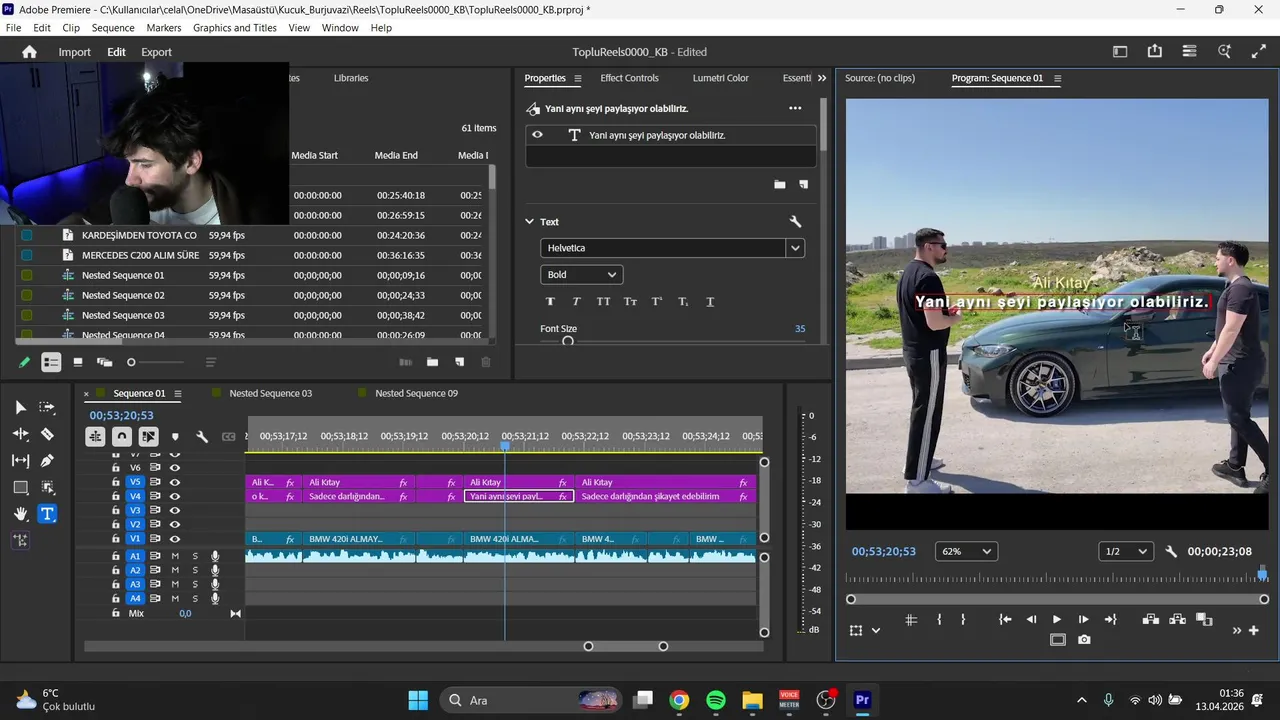The width and height of the screenshot is (1280, 720).
Task: Activate the Hand tool
Action: coord(20,514)
